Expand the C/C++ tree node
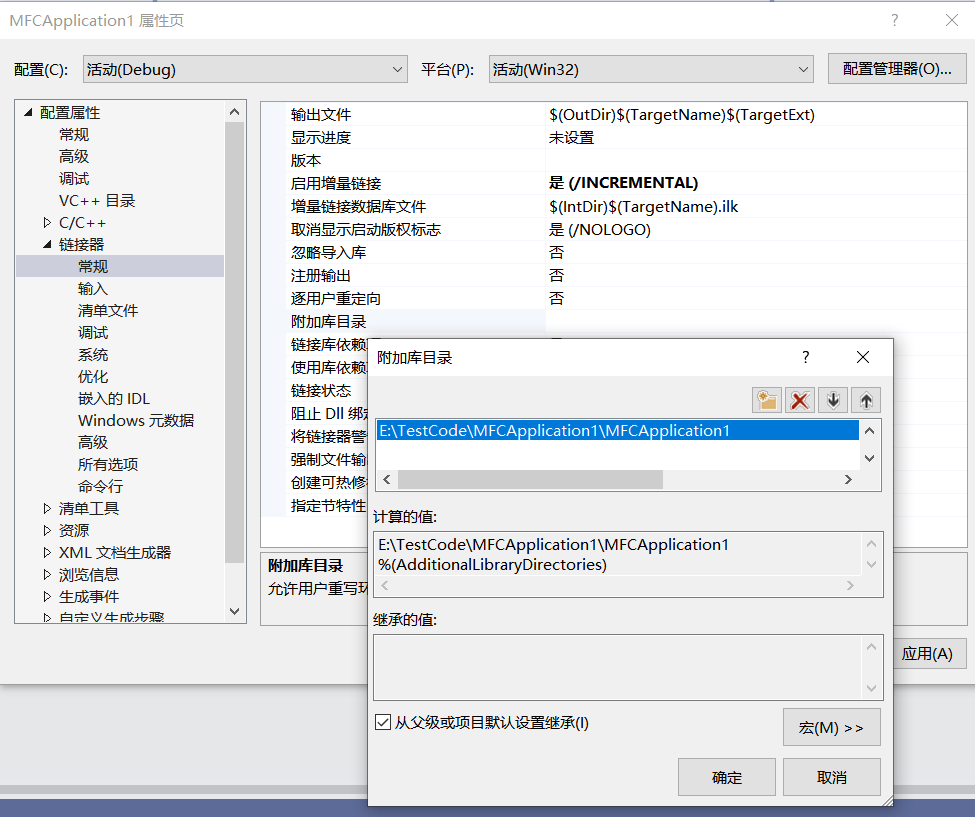The height and width of the screenshot is (817, 975). coord(47,223)
